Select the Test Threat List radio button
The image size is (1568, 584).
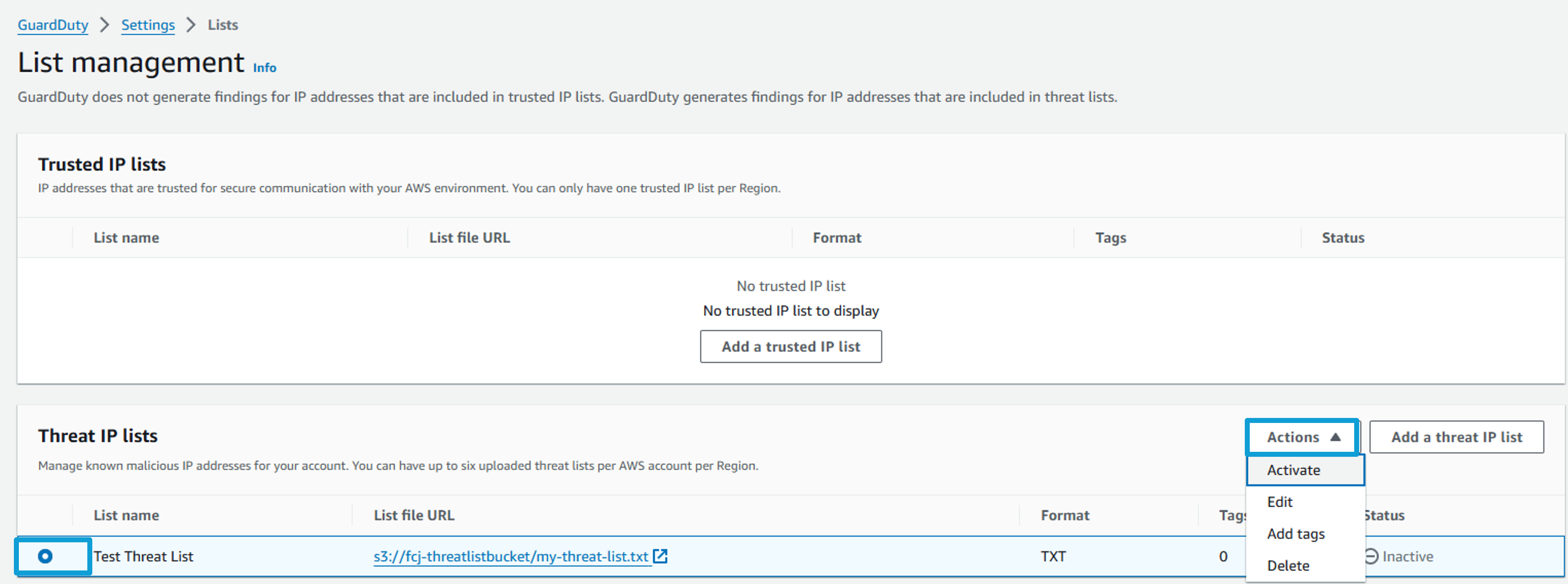pyautogui.click(x=45, y=556)
